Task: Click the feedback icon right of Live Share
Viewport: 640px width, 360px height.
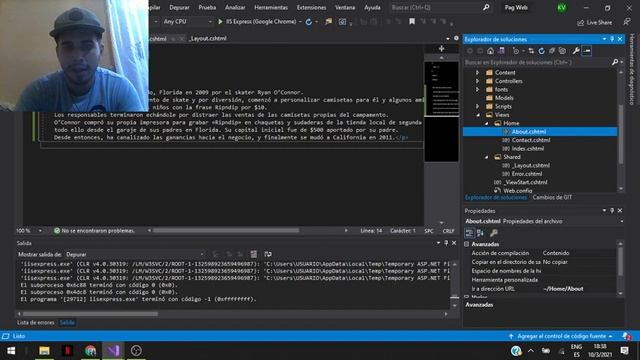Action: (627, 22)
